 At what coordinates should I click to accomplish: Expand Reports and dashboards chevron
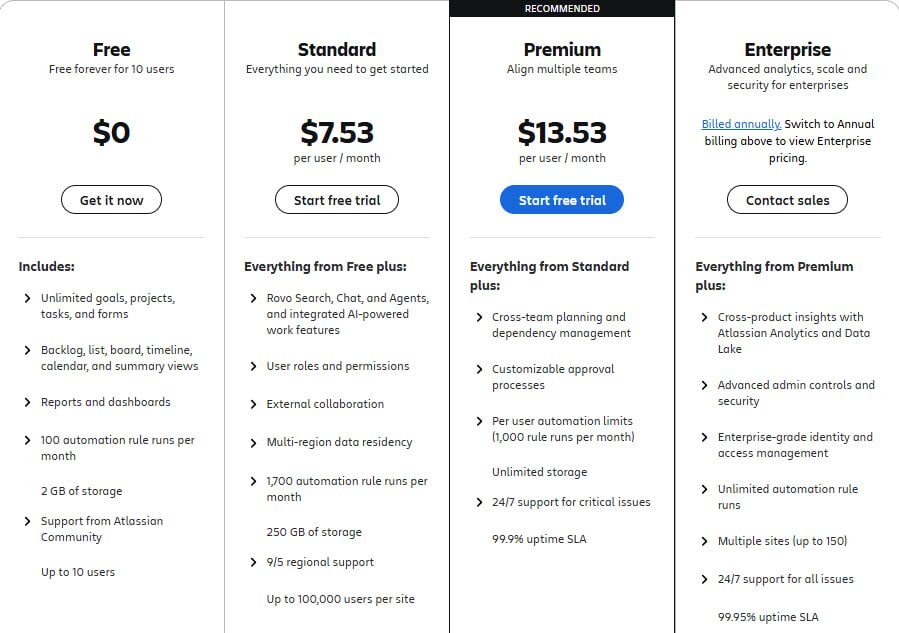point(28,402)
